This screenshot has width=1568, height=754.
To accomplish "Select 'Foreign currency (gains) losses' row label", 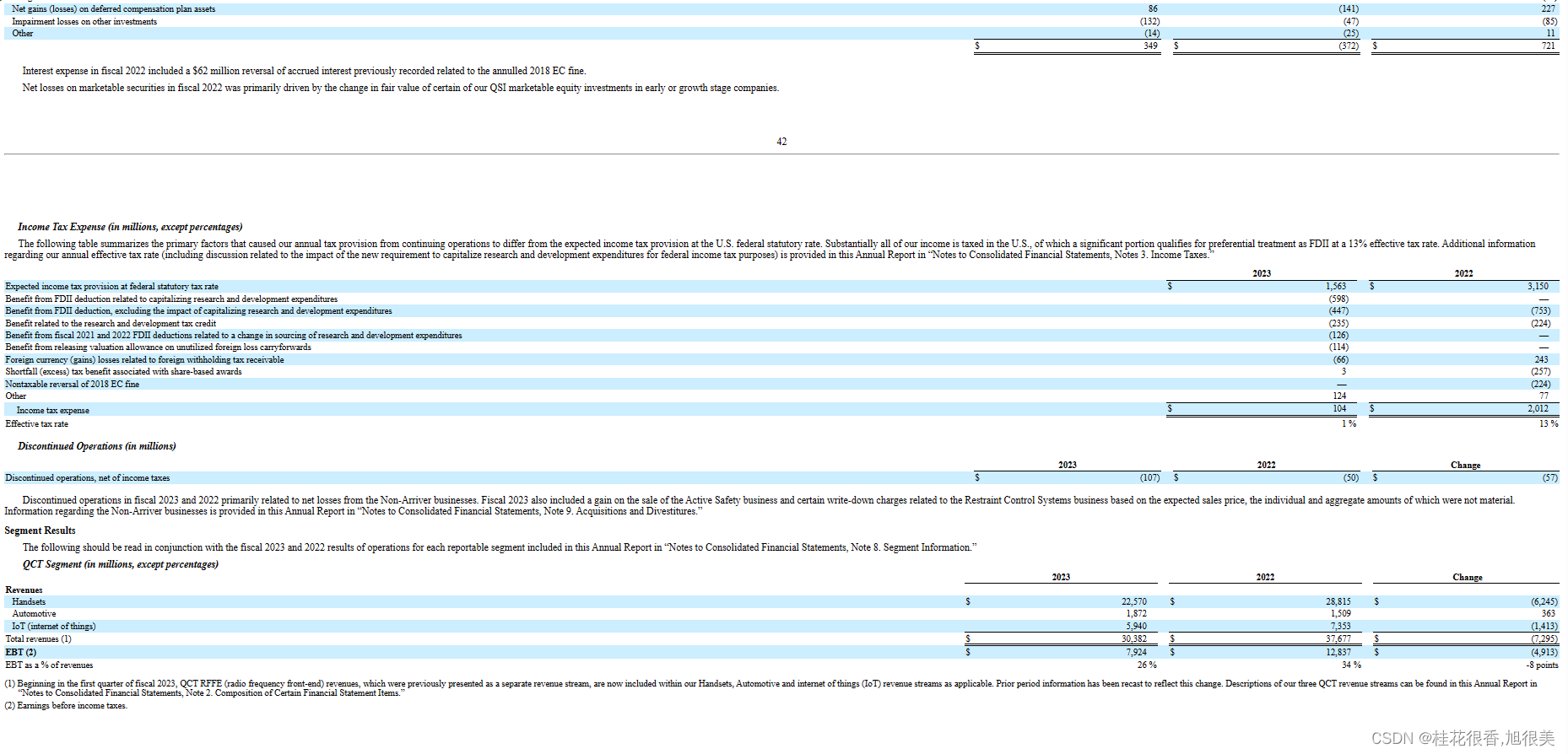I will click(x=144, y=360).
